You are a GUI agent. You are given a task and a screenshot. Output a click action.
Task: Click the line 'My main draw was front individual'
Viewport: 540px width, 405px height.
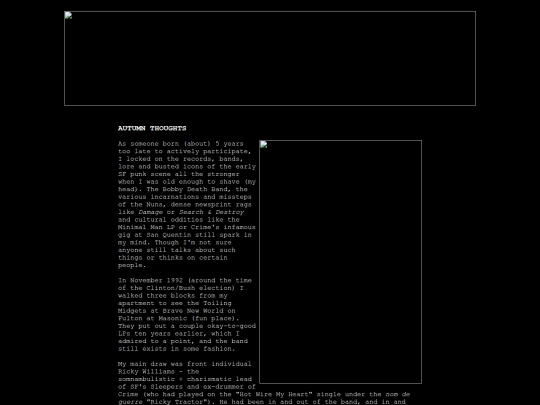tap(185, 364)
